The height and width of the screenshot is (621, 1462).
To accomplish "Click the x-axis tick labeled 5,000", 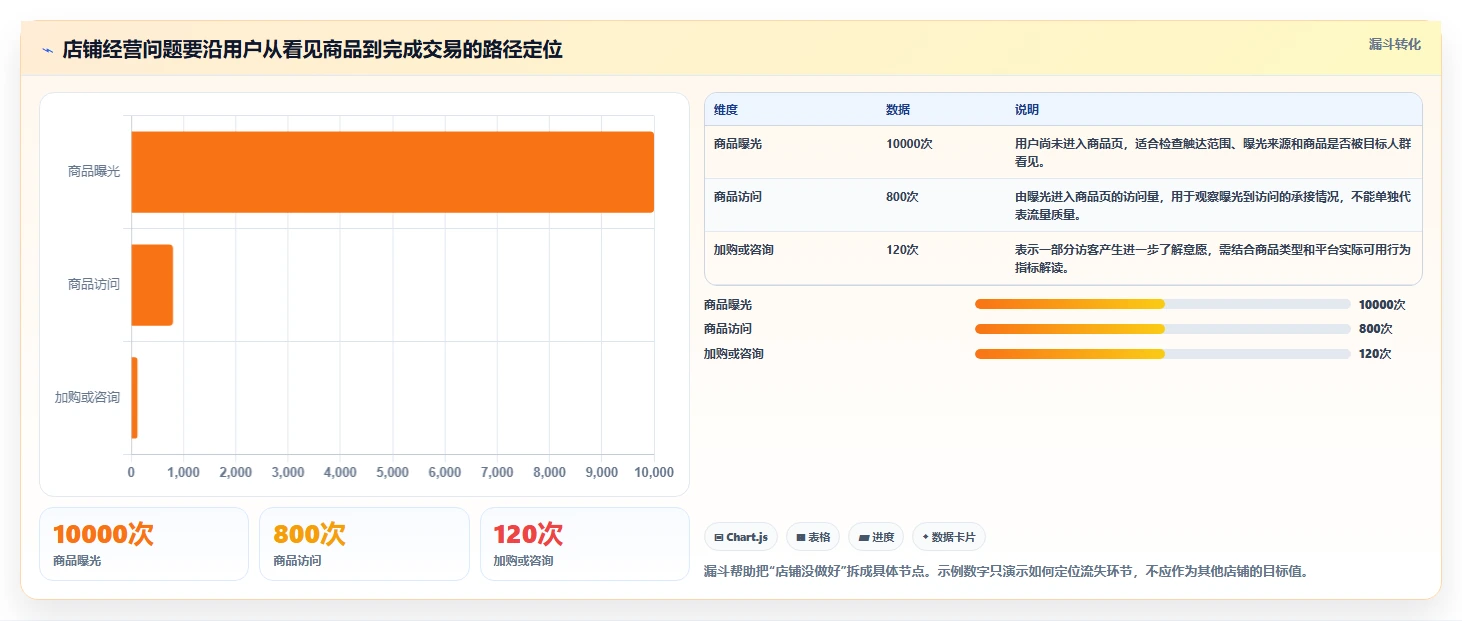I will 392,473.
